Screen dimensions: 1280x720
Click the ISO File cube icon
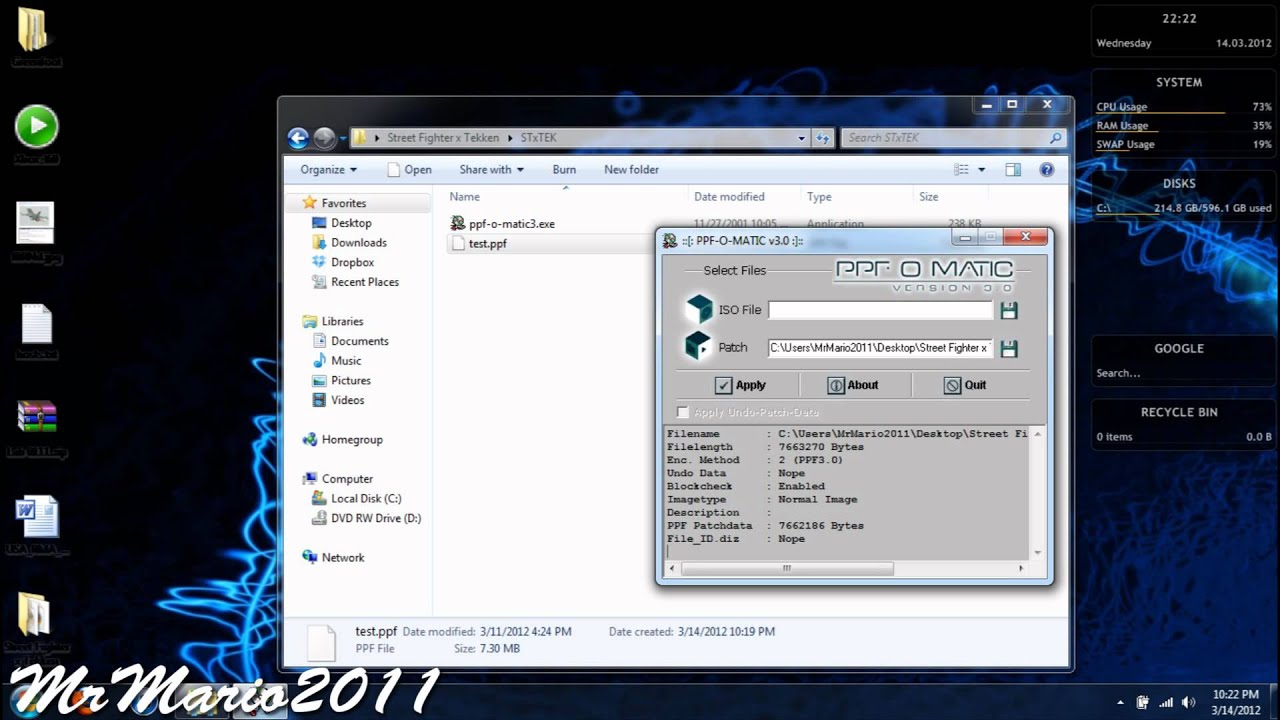point(698,309)
